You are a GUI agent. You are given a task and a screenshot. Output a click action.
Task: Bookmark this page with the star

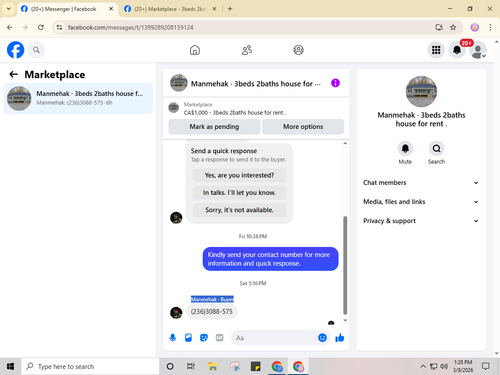tap(453, 27)
